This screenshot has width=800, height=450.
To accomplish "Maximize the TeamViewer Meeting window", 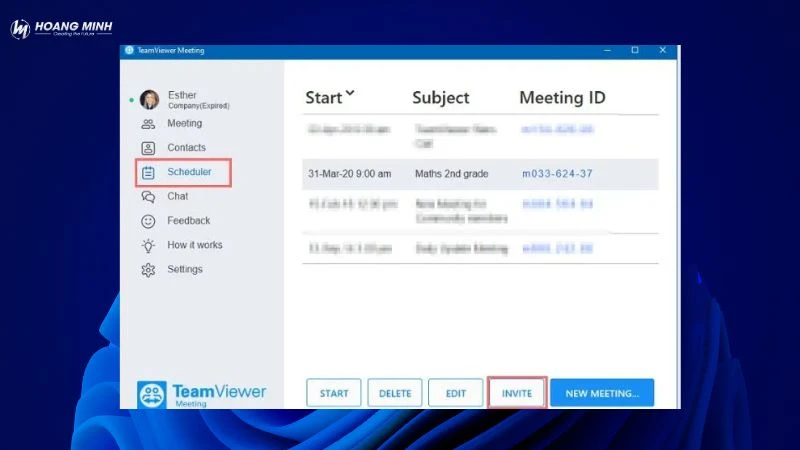I will click(635, 50).
